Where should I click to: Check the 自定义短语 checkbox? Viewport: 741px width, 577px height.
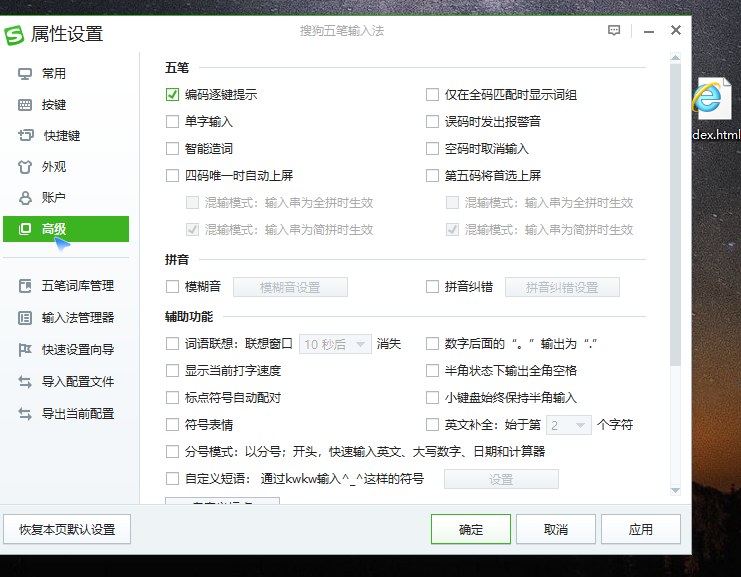[x=172, y=479]
